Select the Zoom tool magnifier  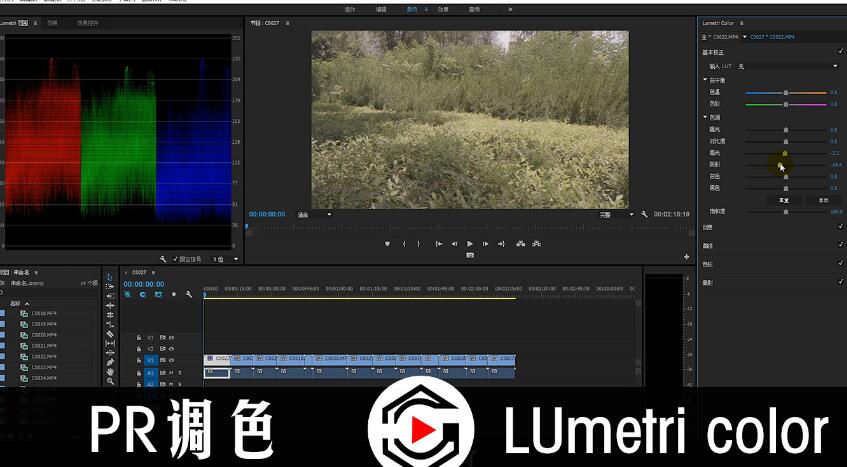110,381
